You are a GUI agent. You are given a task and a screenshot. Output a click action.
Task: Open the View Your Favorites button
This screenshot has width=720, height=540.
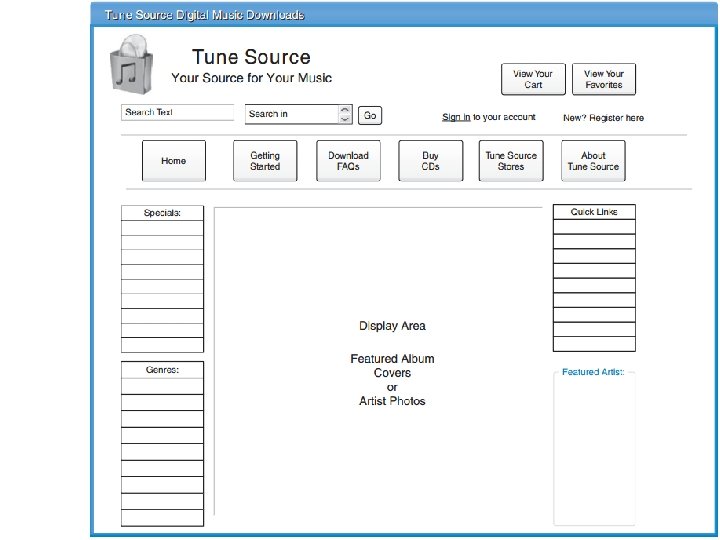pyautogui.click(x=604, y=79)
